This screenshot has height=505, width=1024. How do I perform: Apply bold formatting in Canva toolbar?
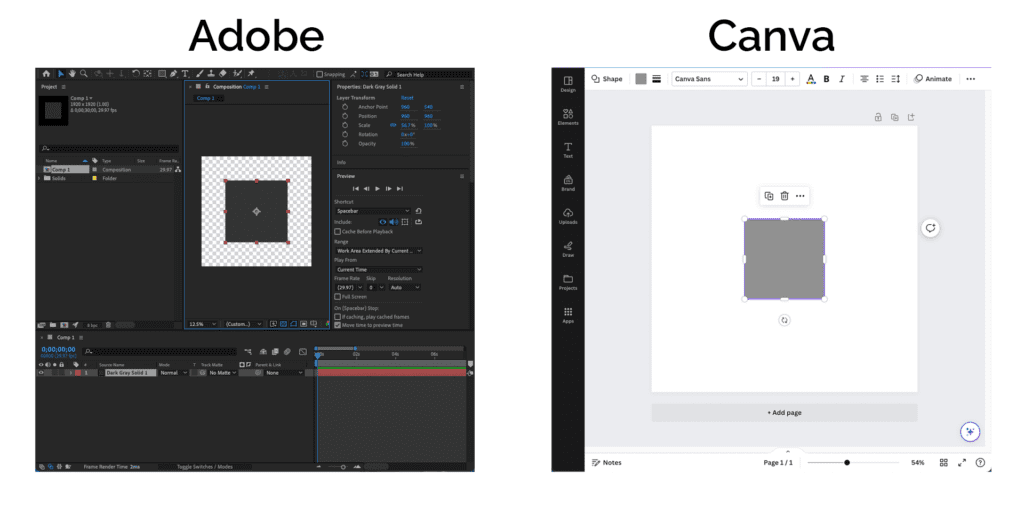click(x=826, y=79)
